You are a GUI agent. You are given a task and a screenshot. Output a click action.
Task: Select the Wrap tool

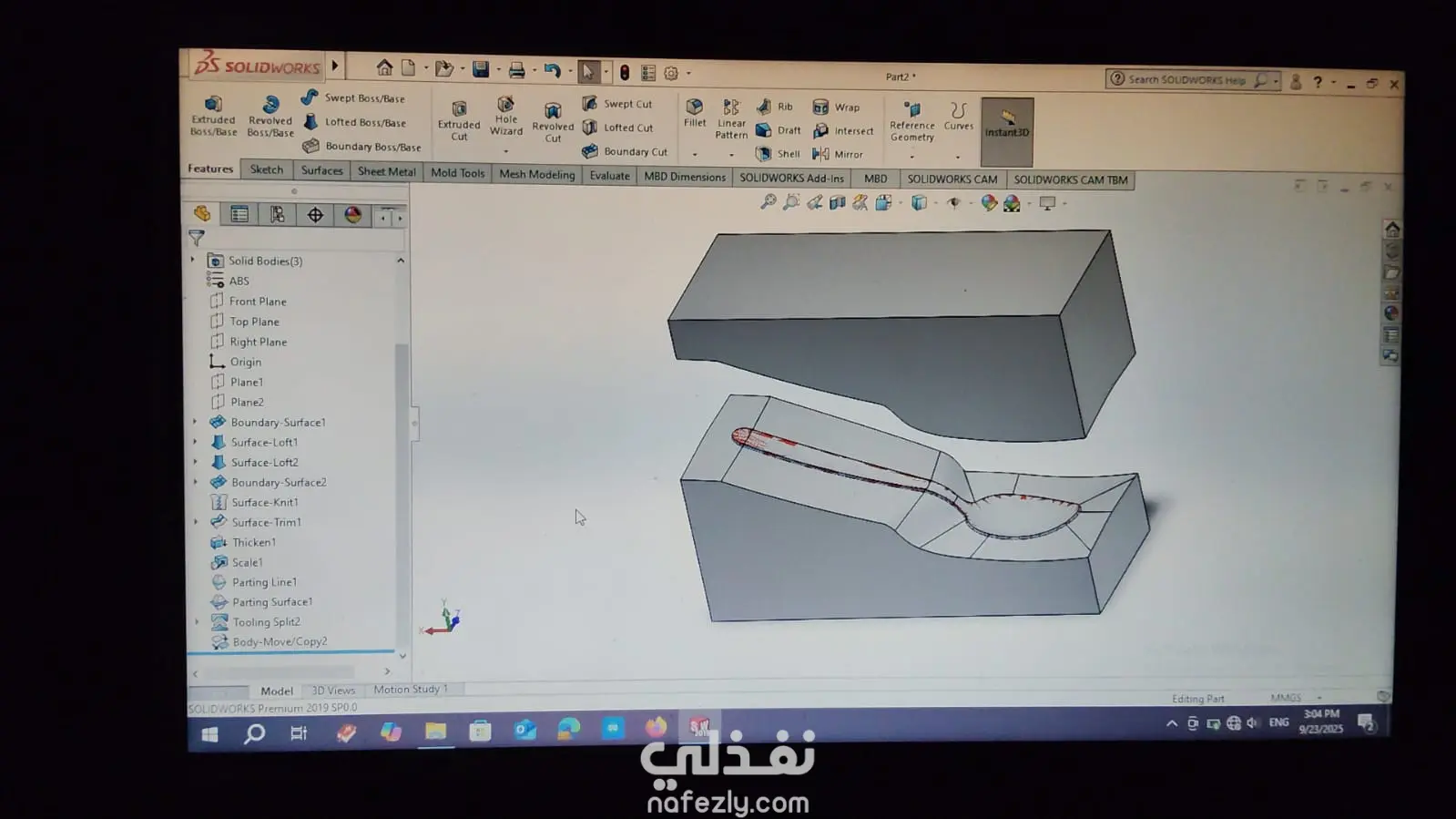tap(836, 107)
